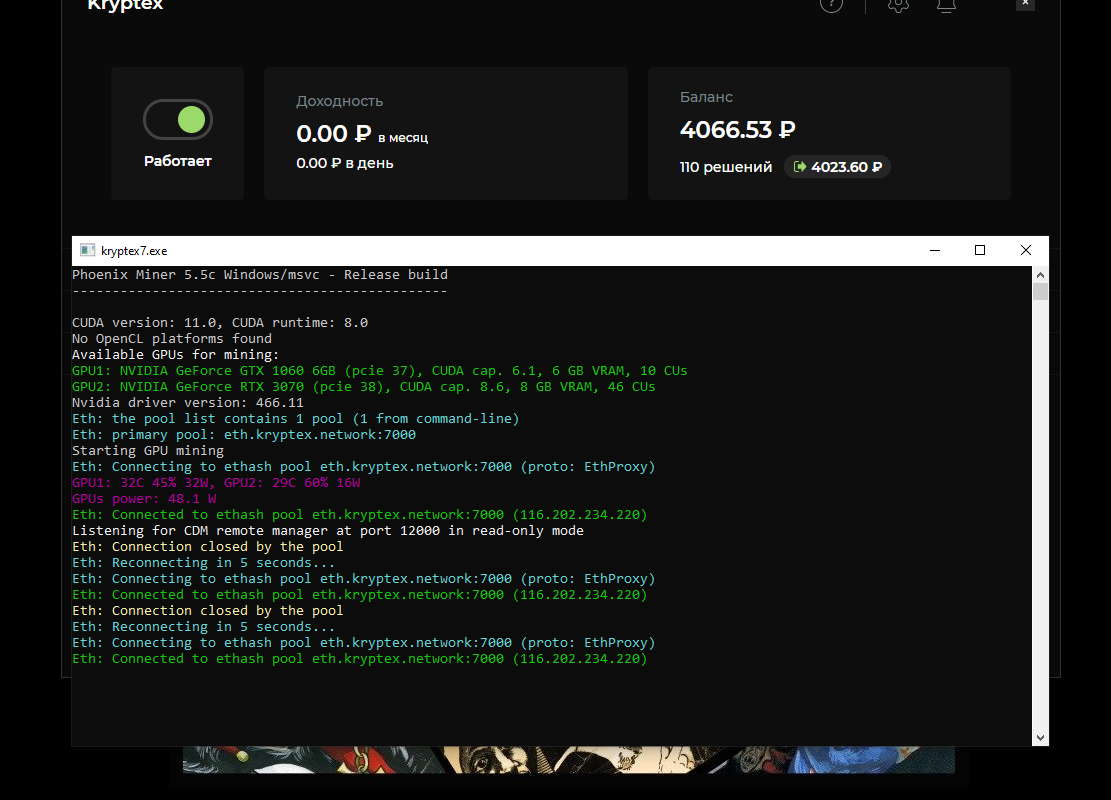
Task: Open Kryptex notifications bell icon
Action: 946,6
